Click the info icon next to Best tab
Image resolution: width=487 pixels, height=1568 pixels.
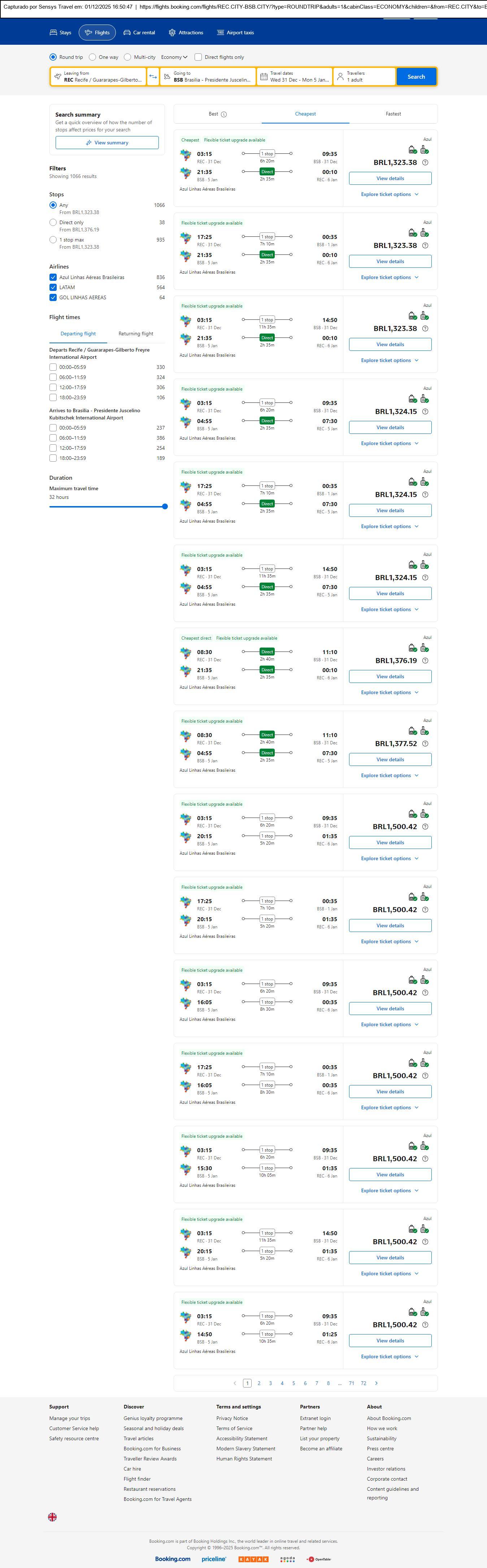pyautogui.click(x=224, y=114)
